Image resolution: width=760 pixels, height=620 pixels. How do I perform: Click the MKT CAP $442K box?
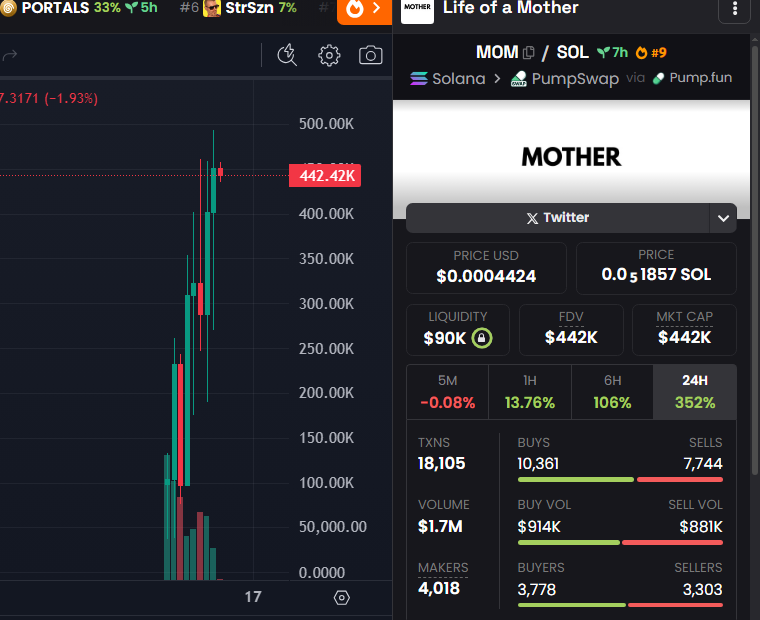pos(684,330)
